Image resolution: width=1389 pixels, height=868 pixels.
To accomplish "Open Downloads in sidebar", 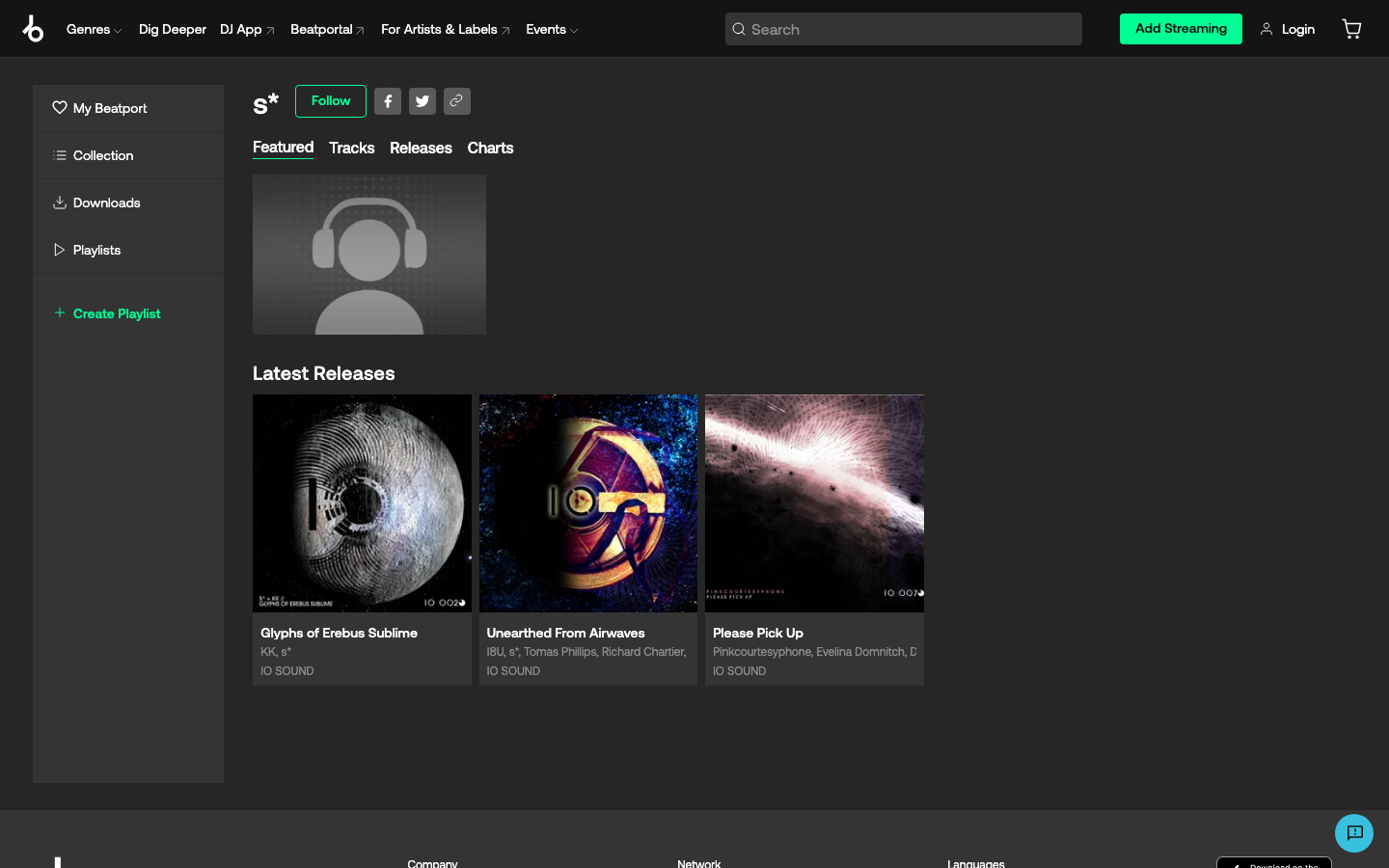I will [128, 203].
